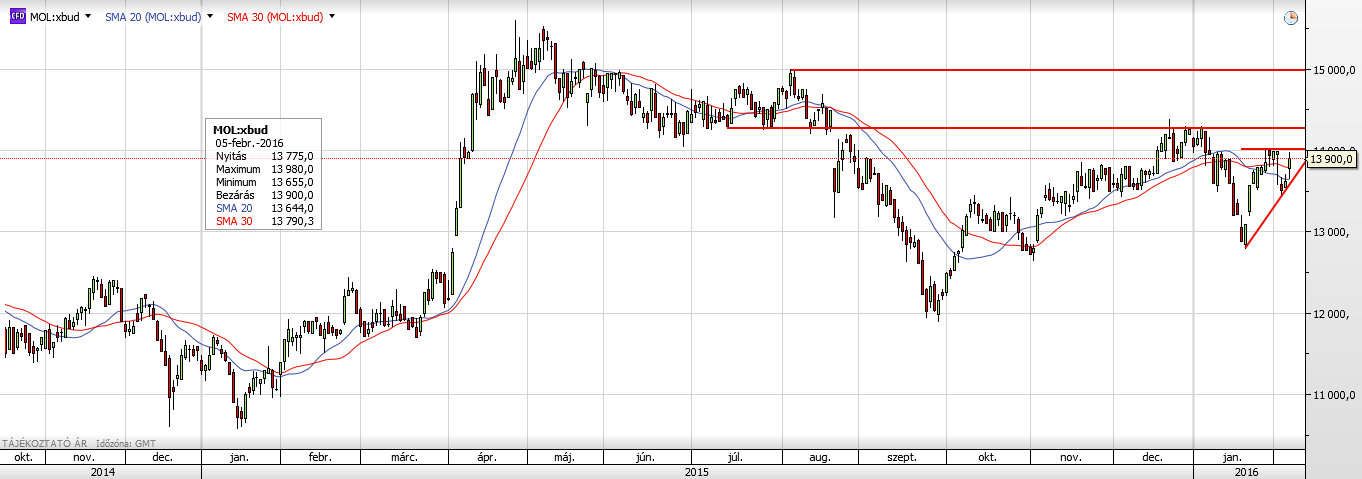Click the 13 900,0 current price tag
This screenshot has height=479, width=1362.
coord(1331,159)
